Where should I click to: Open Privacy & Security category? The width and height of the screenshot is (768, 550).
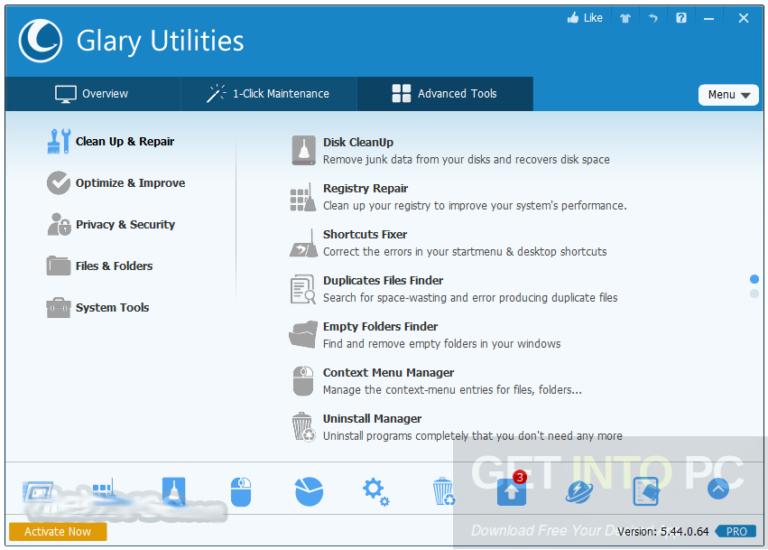tap(111, 224)
